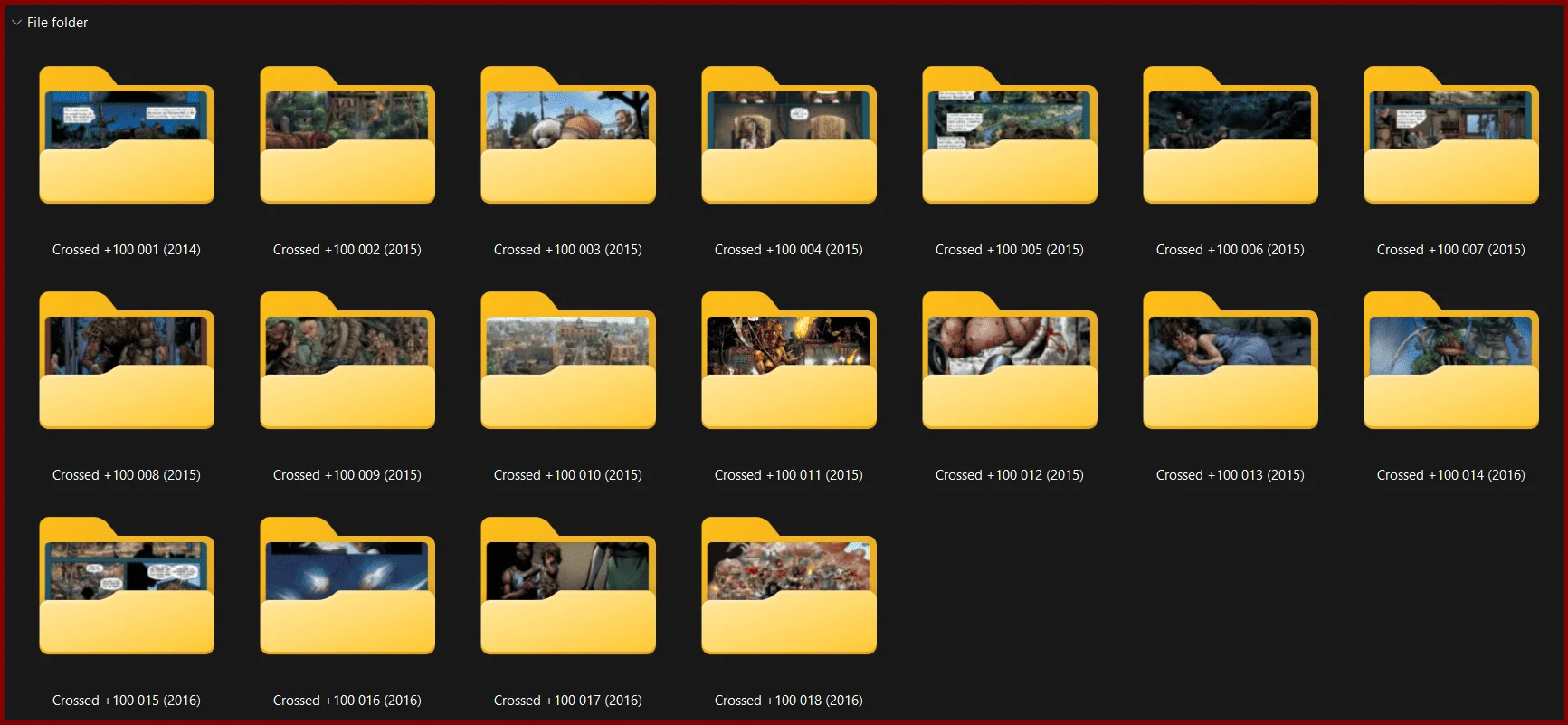This screenshot has width=1568, height=725.
Task: Click the label "Crossed +100 003 (2015)"
Action: [568, 250]
